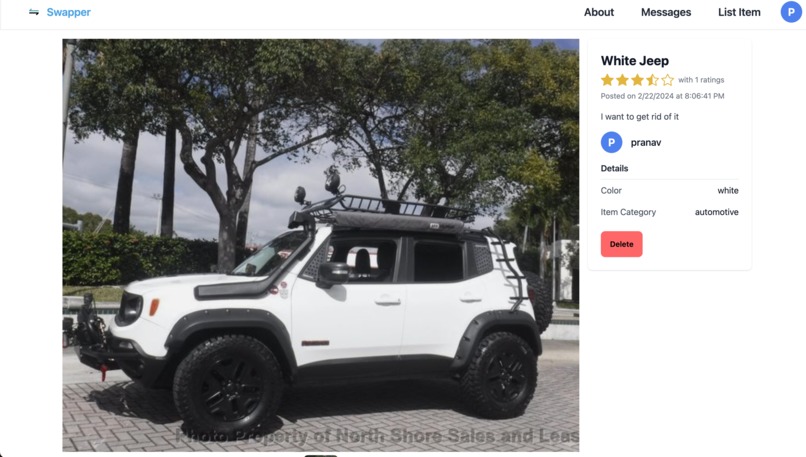Click the white color value

click(x=728, y=190)
